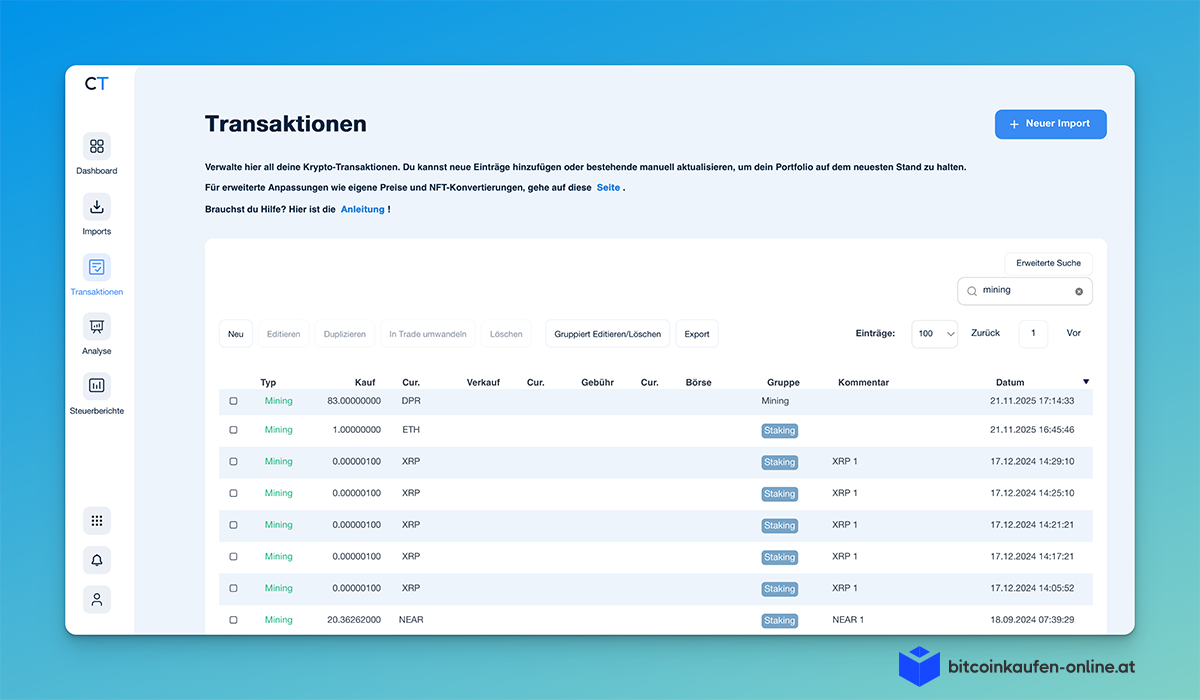The height and width of the screenshot is (700, 1200).
Task: Clear the mining search text
Action: (x=1079, y=291)
